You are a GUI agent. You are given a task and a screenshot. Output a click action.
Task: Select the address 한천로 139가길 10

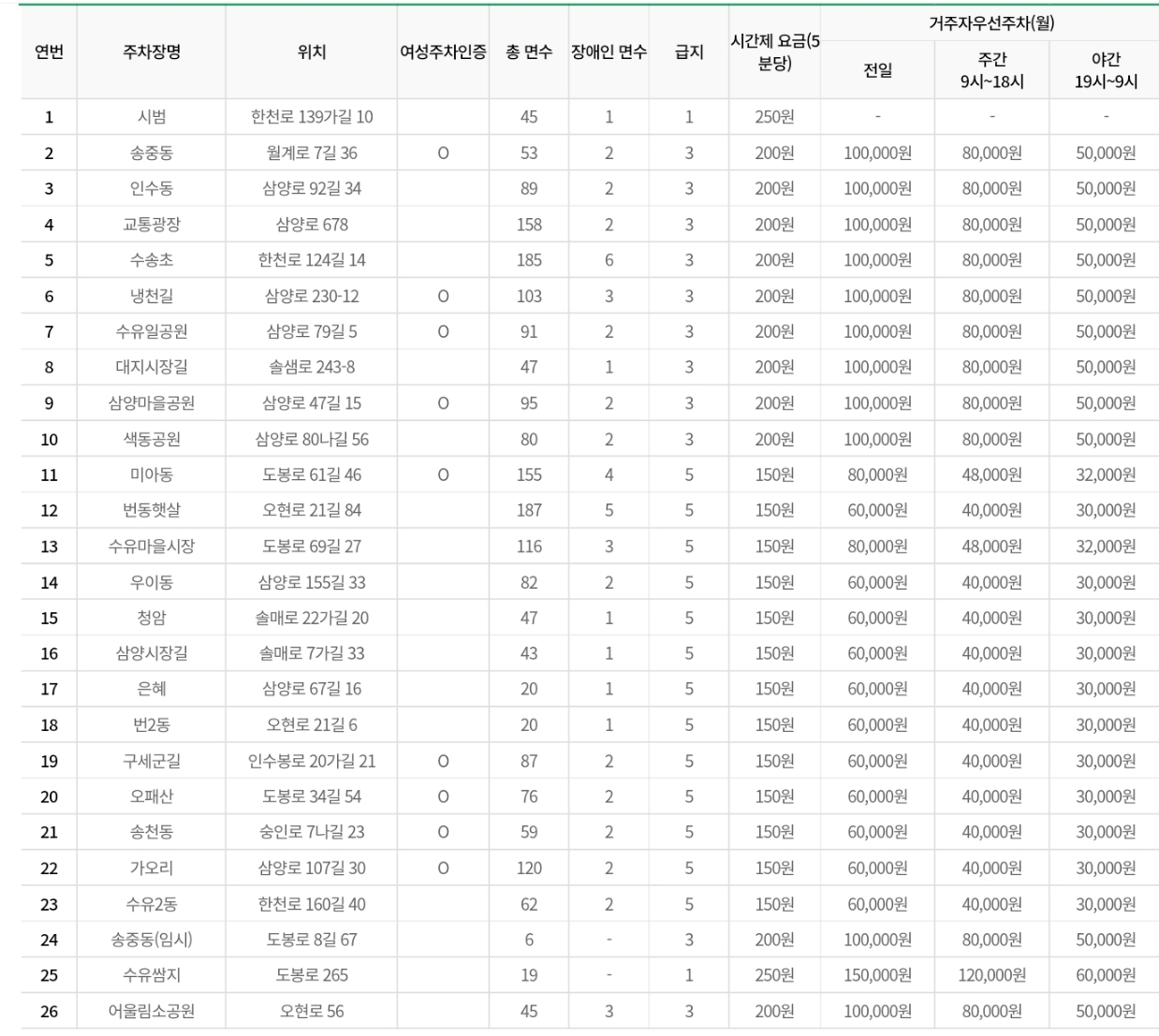click(311, 117)
